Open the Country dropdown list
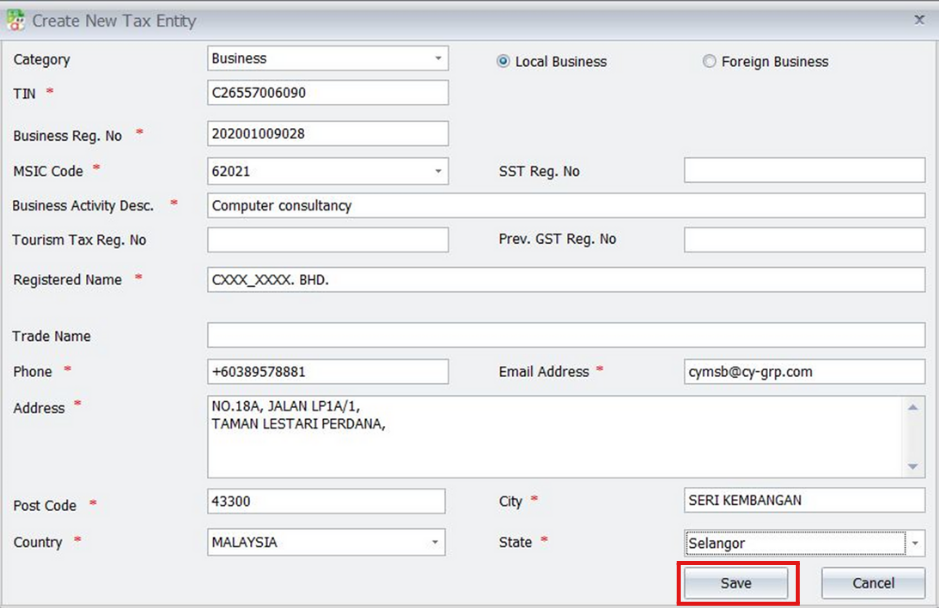940x609 pixels. point(434,543)
